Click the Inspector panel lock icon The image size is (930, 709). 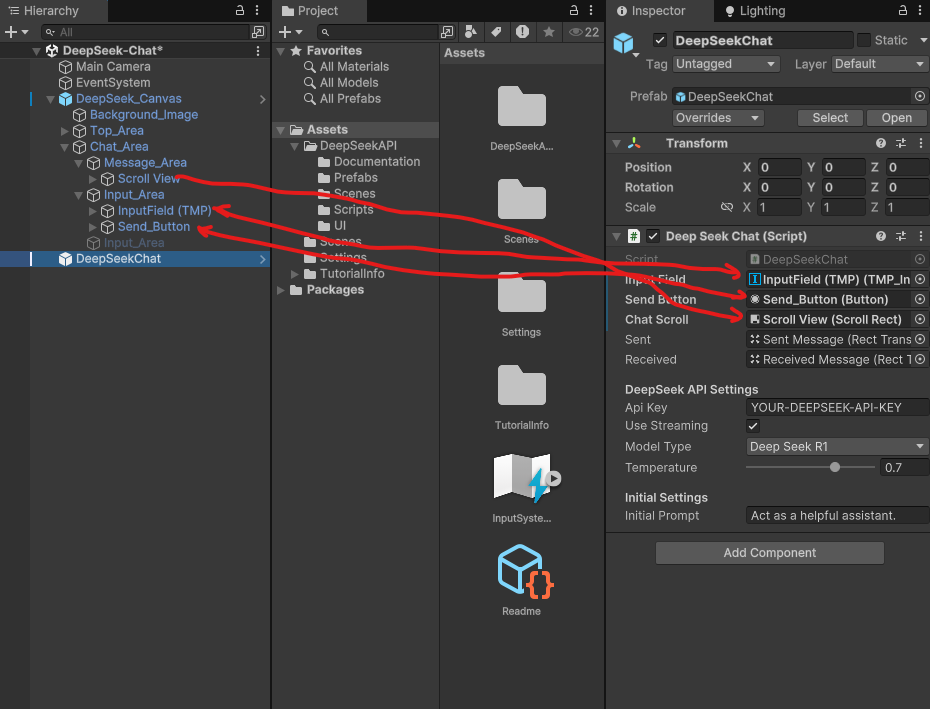tap(903, 10)
